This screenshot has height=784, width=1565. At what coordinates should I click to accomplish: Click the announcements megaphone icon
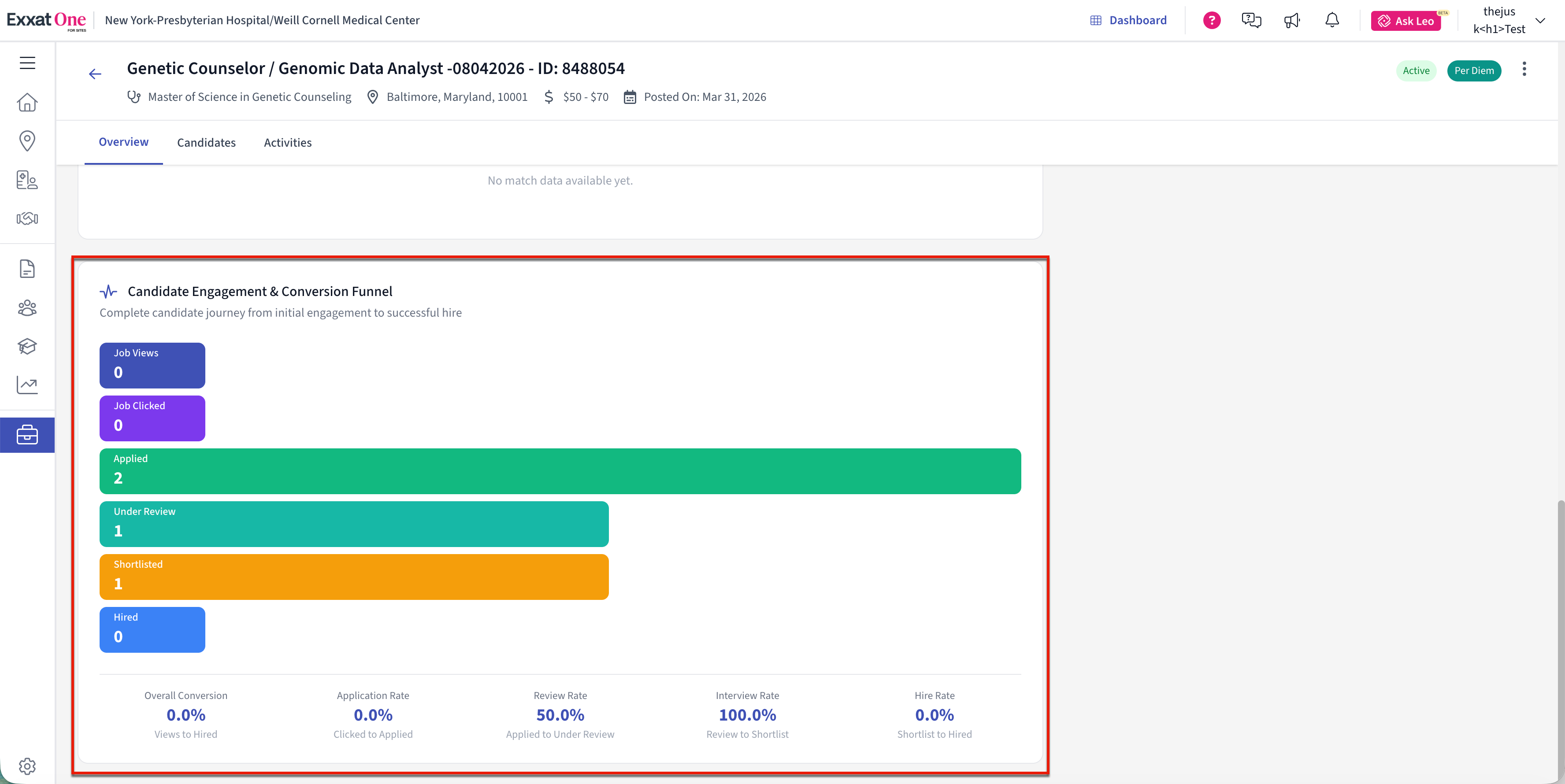tap(1292, 21)
